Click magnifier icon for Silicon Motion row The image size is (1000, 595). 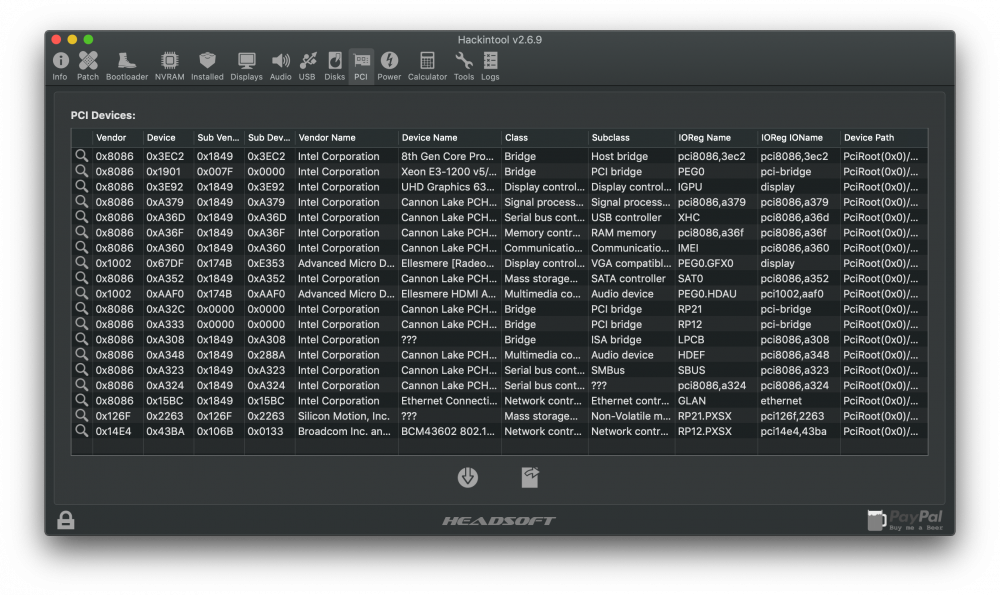pos(82,416)
